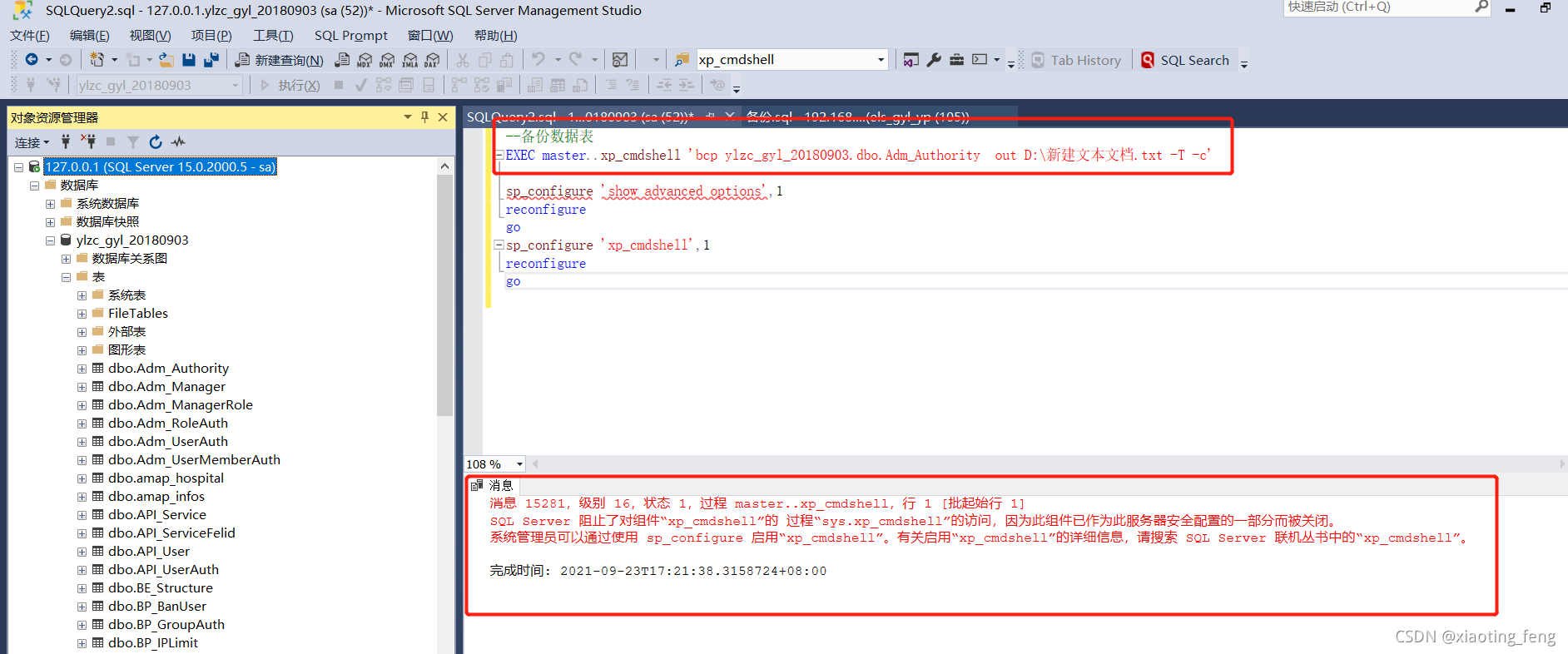This screenshot has height=654, width=1568.
Task: Expand the database diagrams folder
Action: 66,259
